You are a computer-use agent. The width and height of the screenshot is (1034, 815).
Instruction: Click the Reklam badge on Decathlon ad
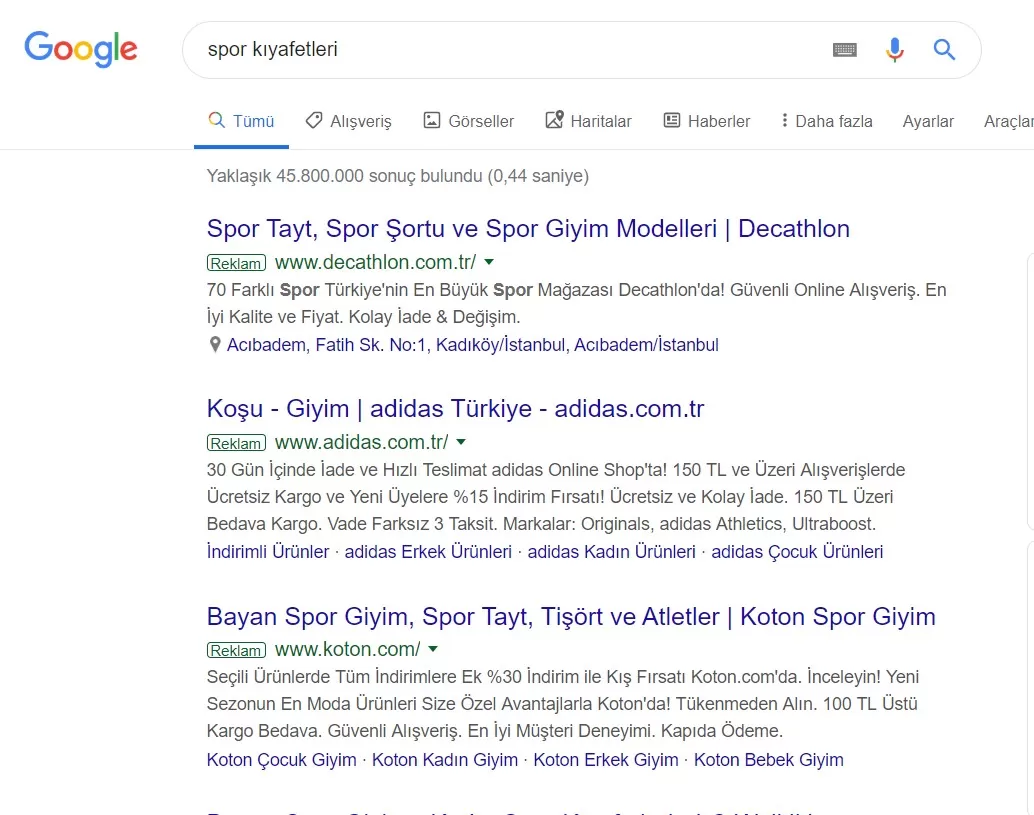tap(236, 263)
